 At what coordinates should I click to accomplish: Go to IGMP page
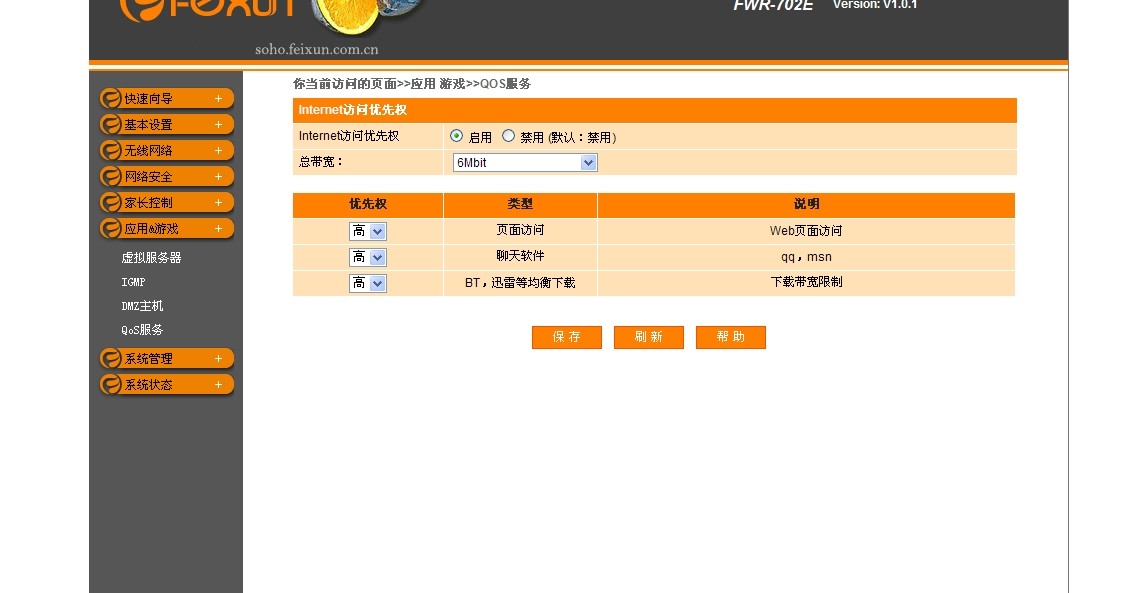click(x=133, y=282)
